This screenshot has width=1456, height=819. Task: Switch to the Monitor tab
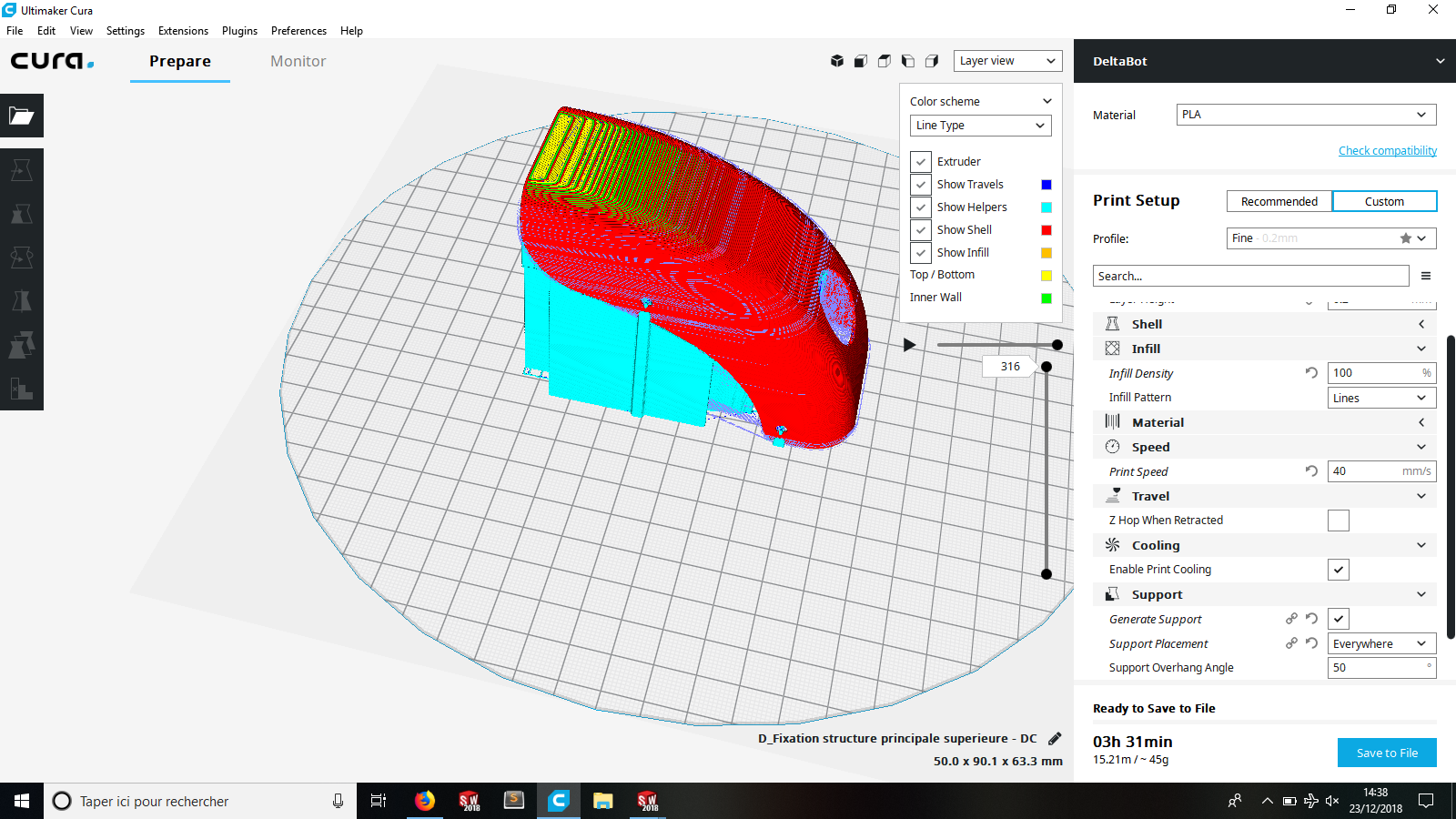coord(298,61)
